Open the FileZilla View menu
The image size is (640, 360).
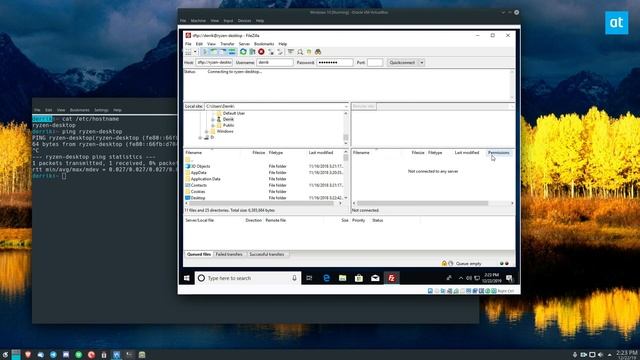(211, 44)
